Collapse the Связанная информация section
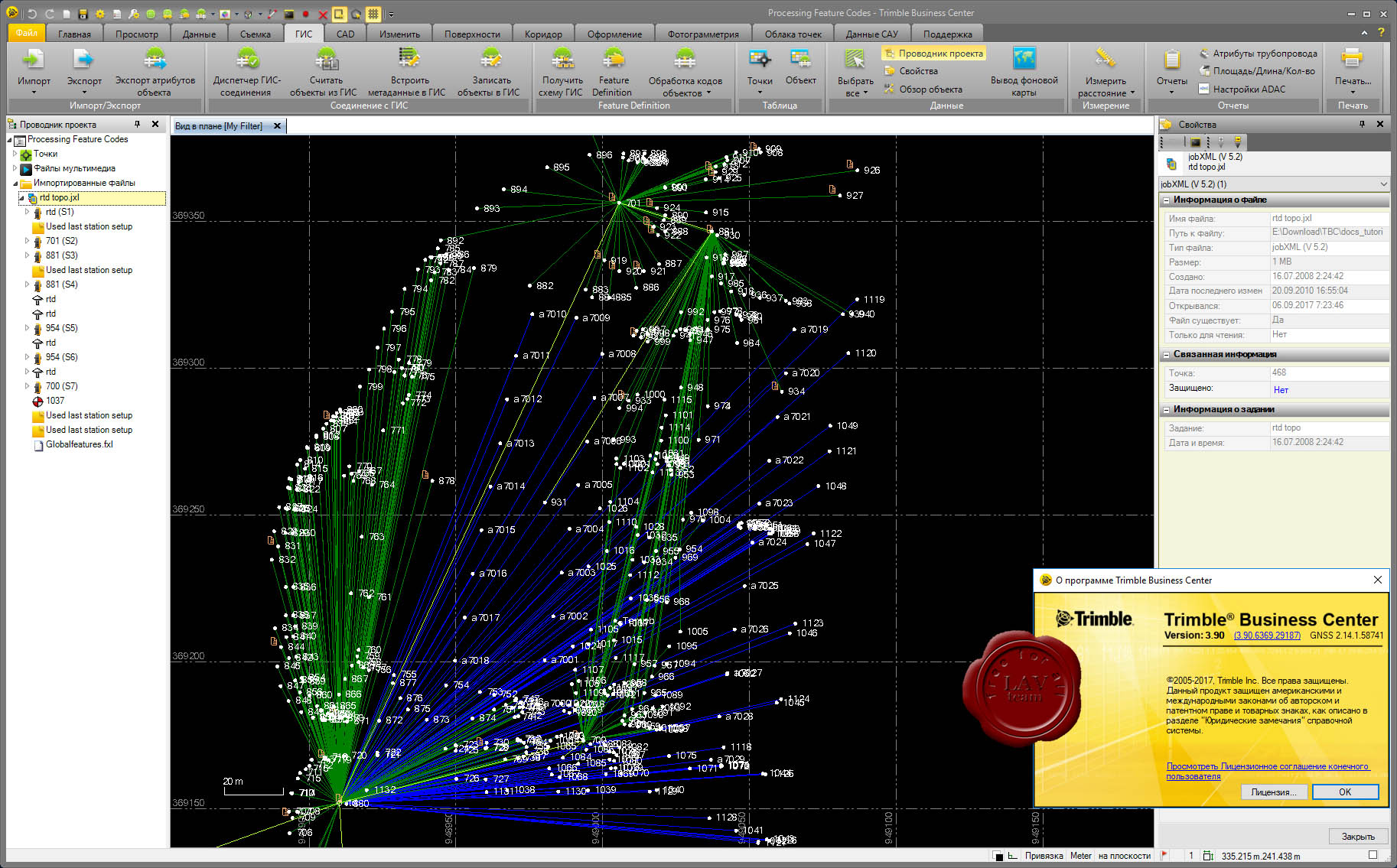This screenshot has width=1397, height=868. click(1166, 355)
